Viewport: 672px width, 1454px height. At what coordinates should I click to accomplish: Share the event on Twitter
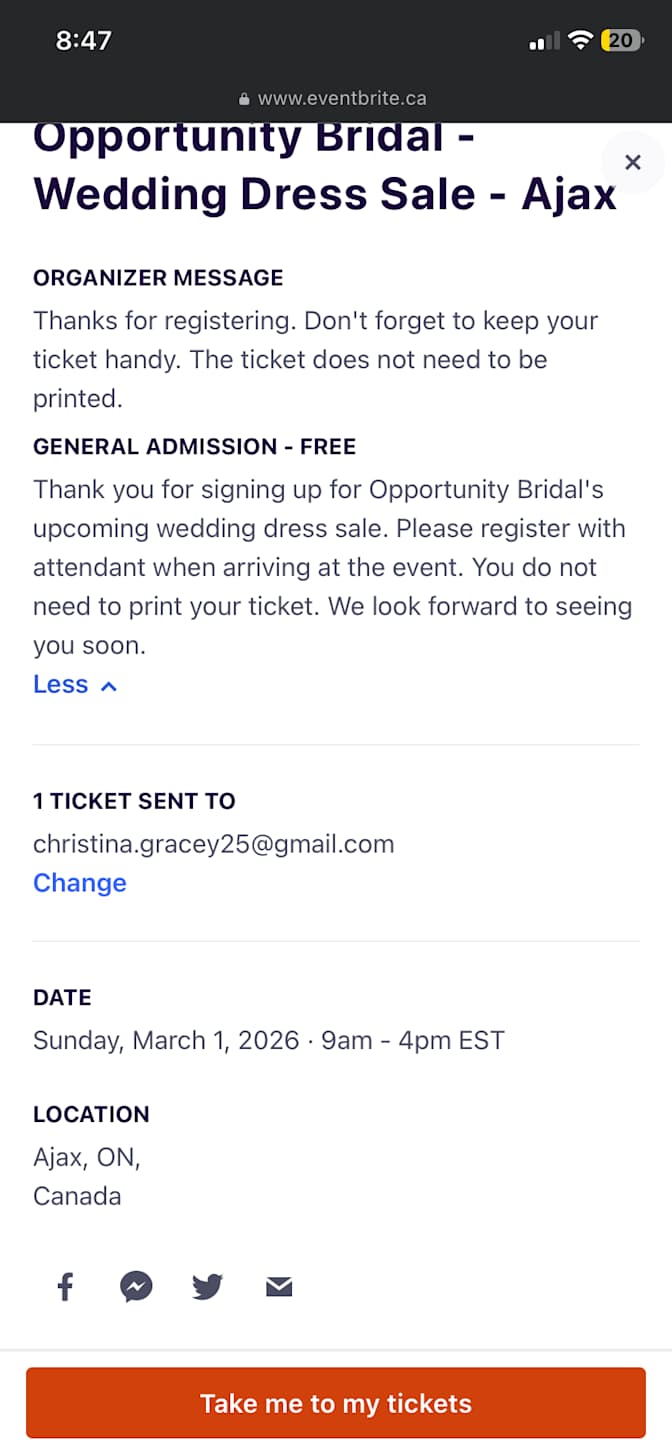click(207, 1286)
